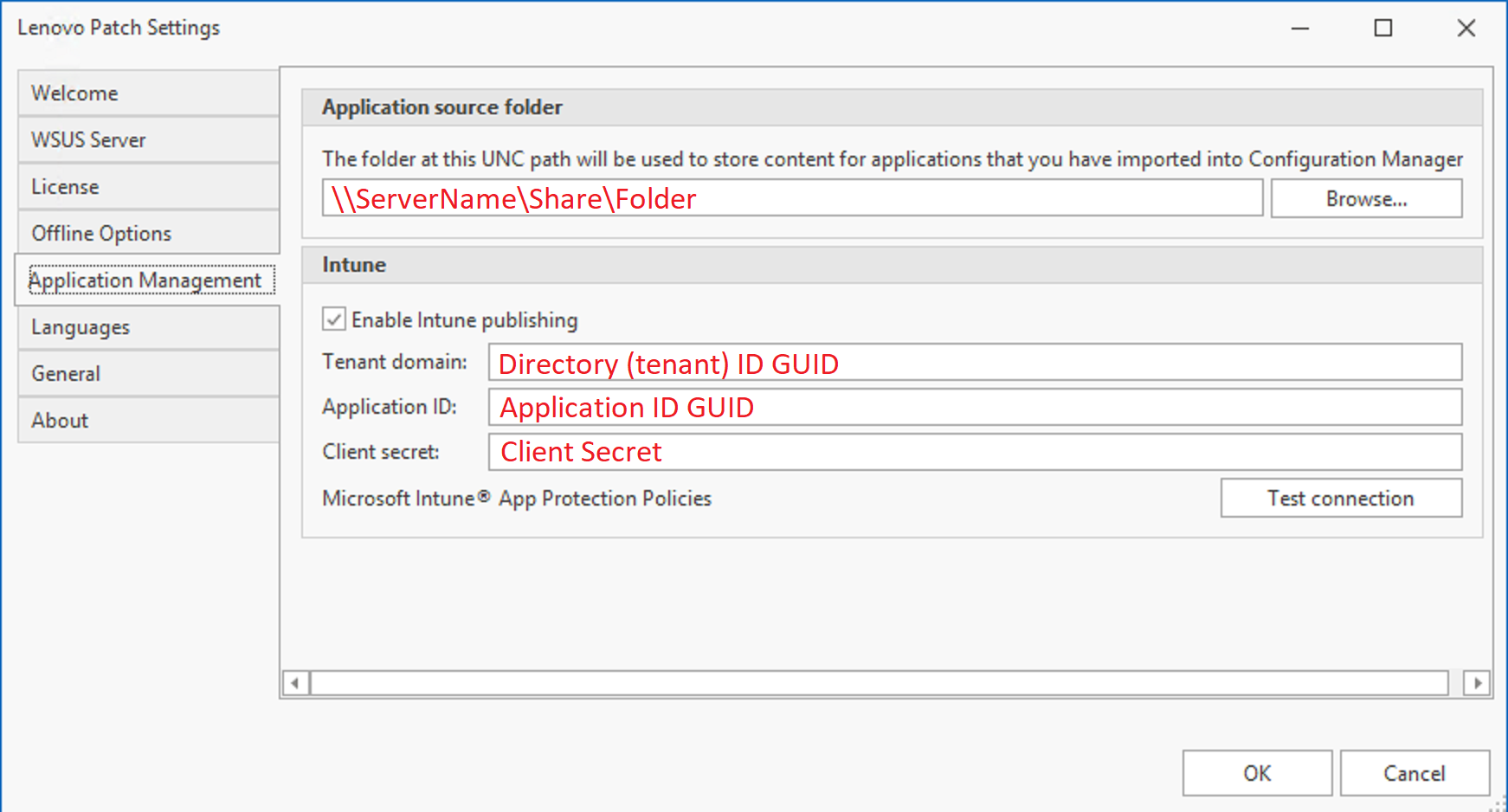Image resolution: width=1508 pixels, height=812 pixels.
Task: Click the Browse... button
Action: [1366, 199]
